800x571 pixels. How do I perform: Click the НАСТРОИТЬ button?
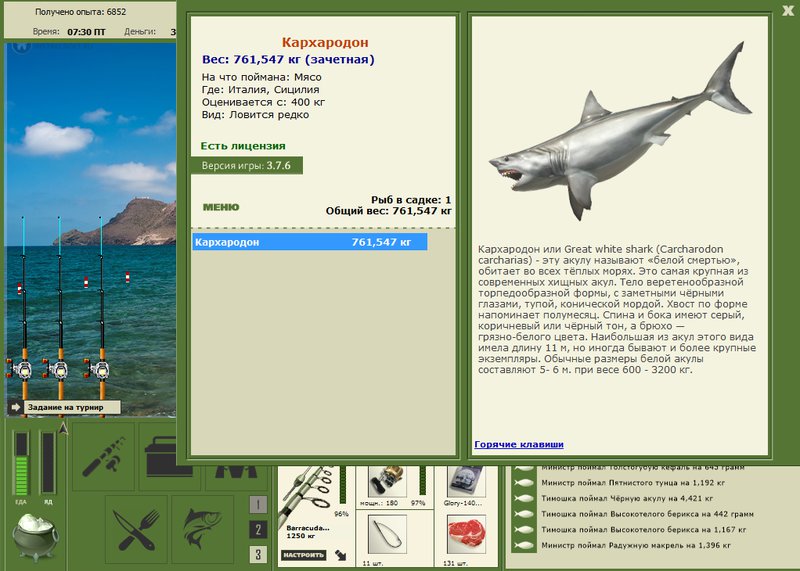tap(304, 555)
